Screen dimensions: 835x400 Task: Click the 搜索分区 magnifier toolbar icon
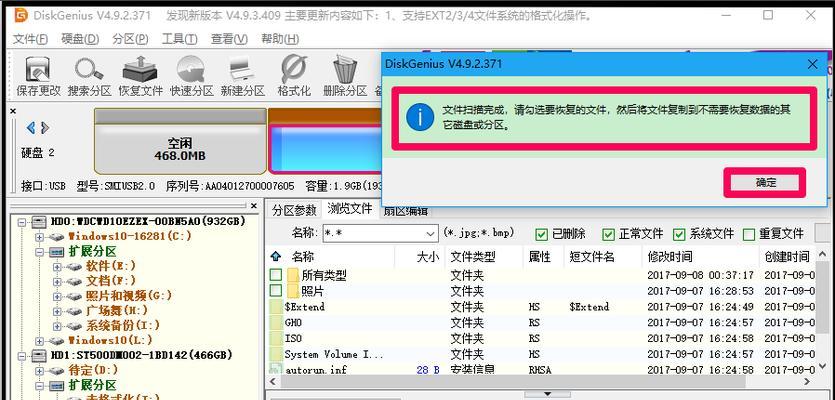(x=89, y=69)
